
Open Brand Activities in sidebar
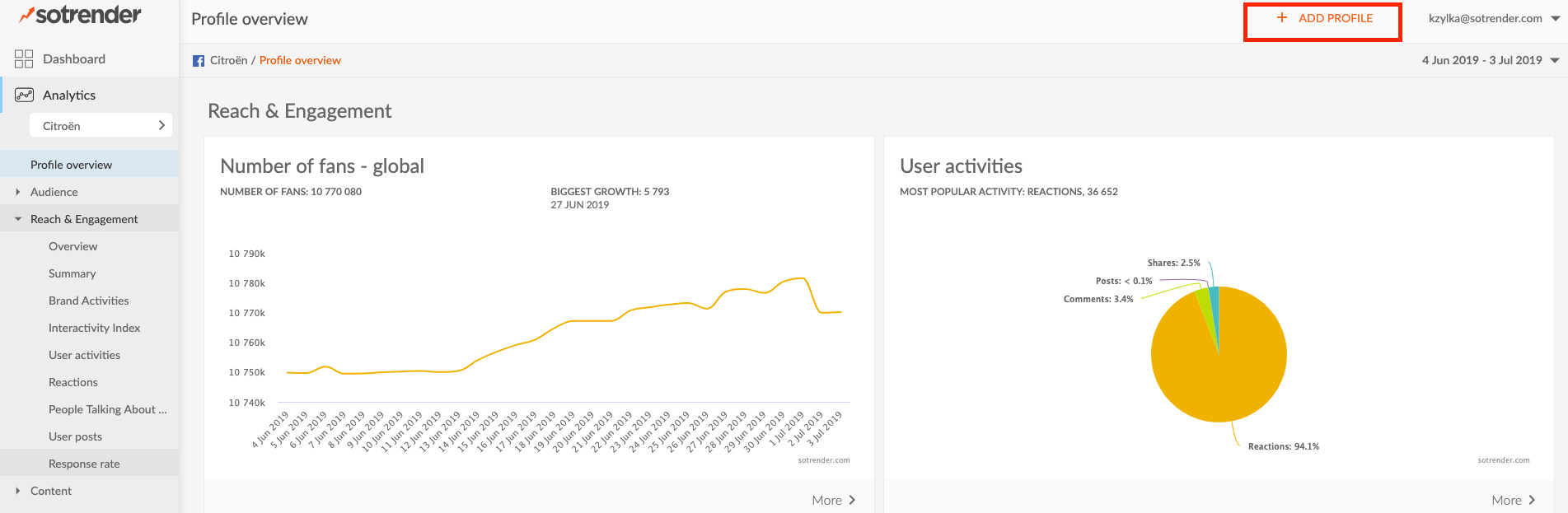88,301
